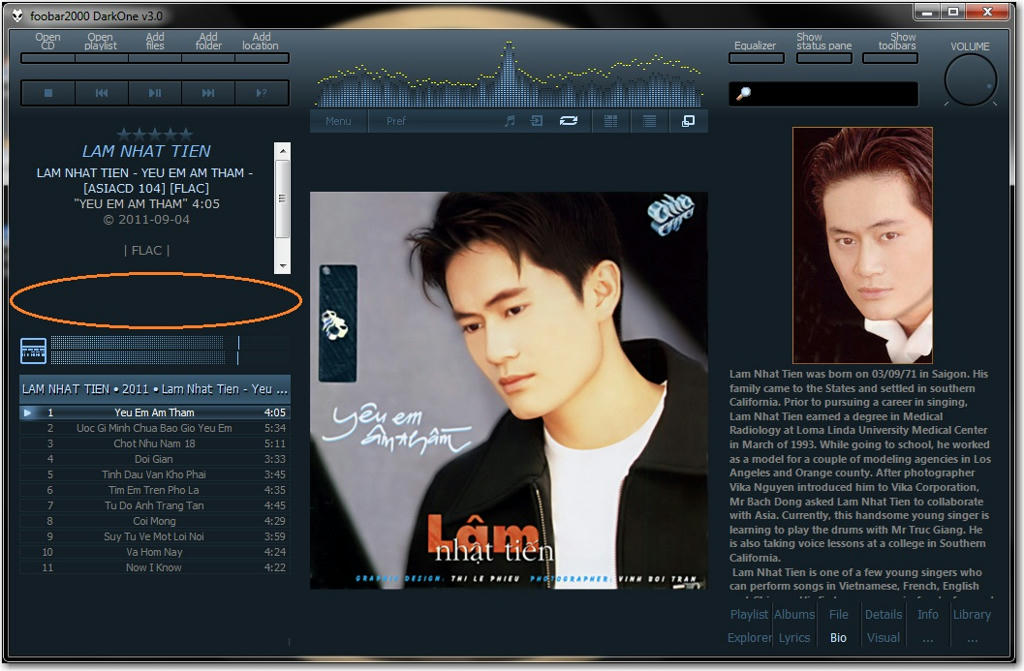
Task: Select track Chot Nhu Nam 18
Action: pos(155,444)
